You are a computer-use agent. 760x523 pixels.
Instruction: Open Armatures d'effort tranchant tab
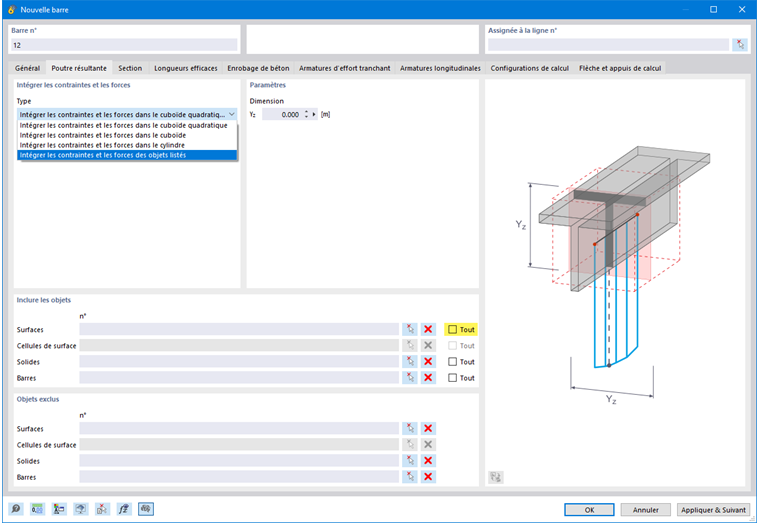pos(345,68)
